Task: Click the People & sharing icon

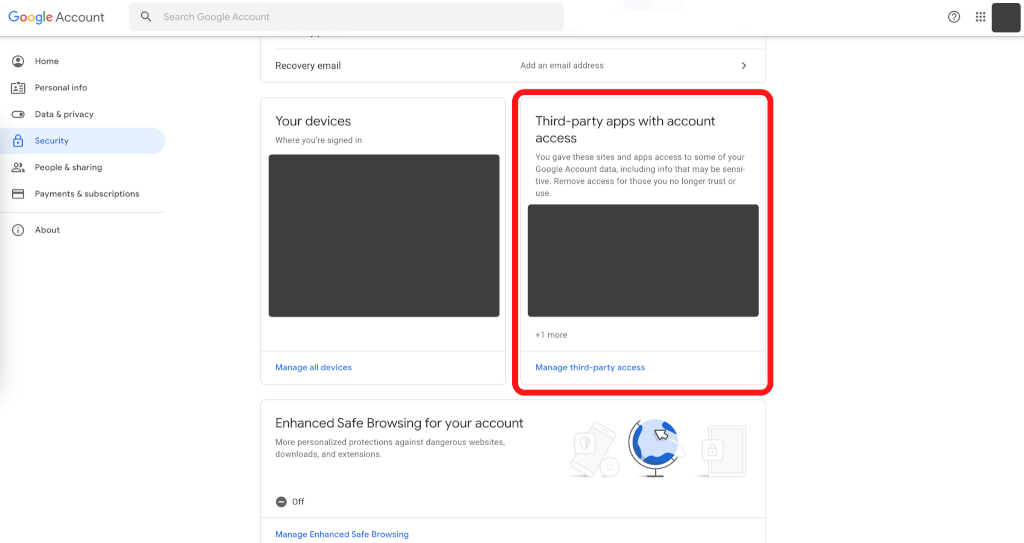Action: click(18, 168)
